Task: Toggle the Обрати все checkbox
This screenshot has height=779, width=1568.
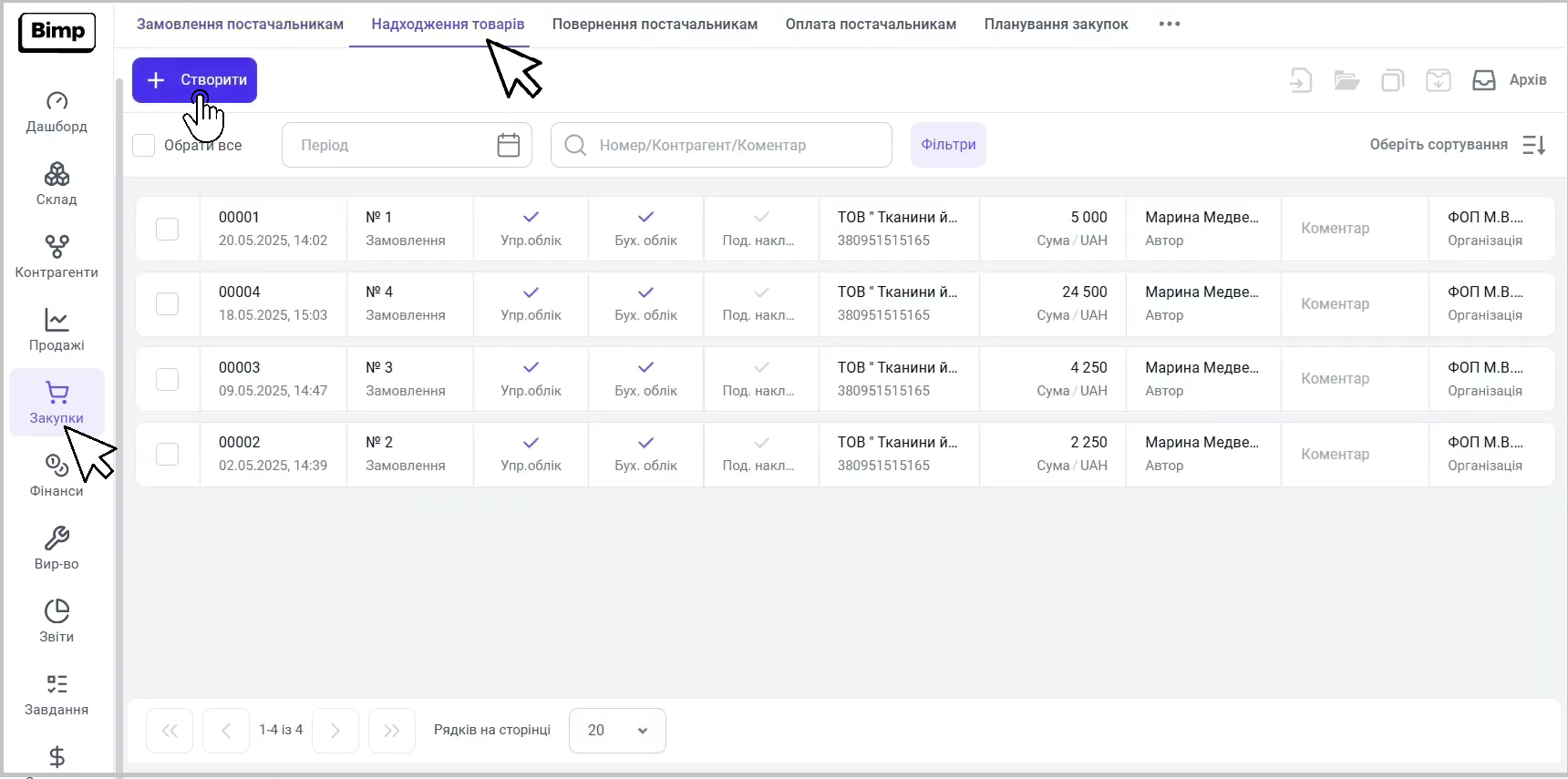Action: [144, 145]
